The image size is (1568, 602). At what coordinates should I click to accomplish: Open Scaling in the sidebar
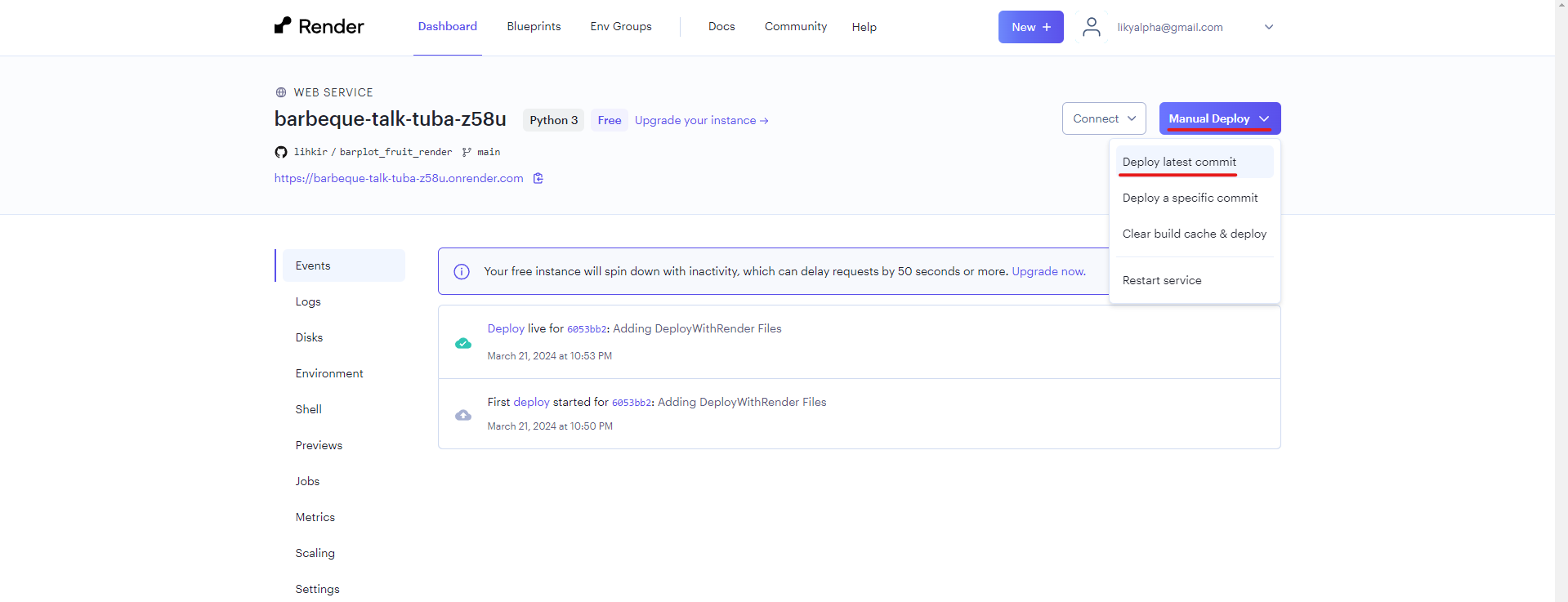315,553
